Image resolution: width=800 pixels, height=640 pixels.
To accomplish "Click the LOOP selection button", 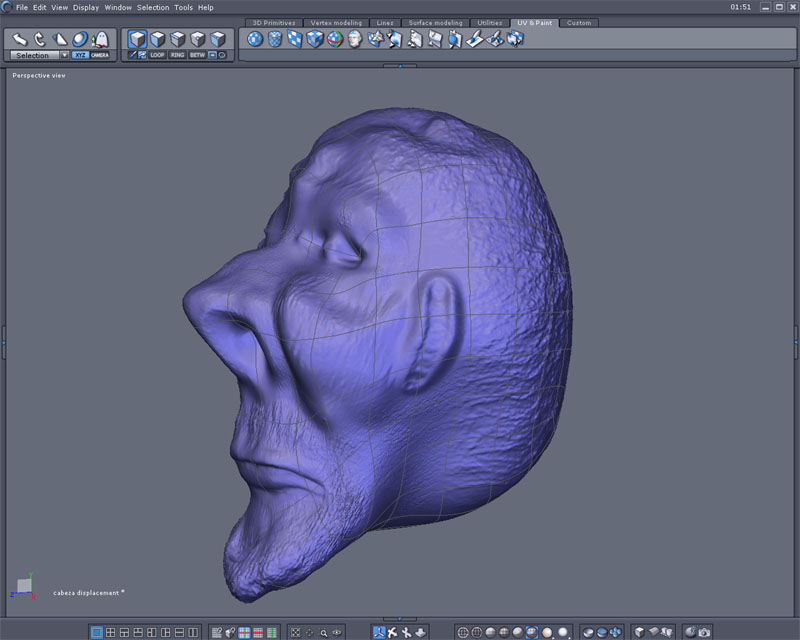I will click(x=157, y=55).
